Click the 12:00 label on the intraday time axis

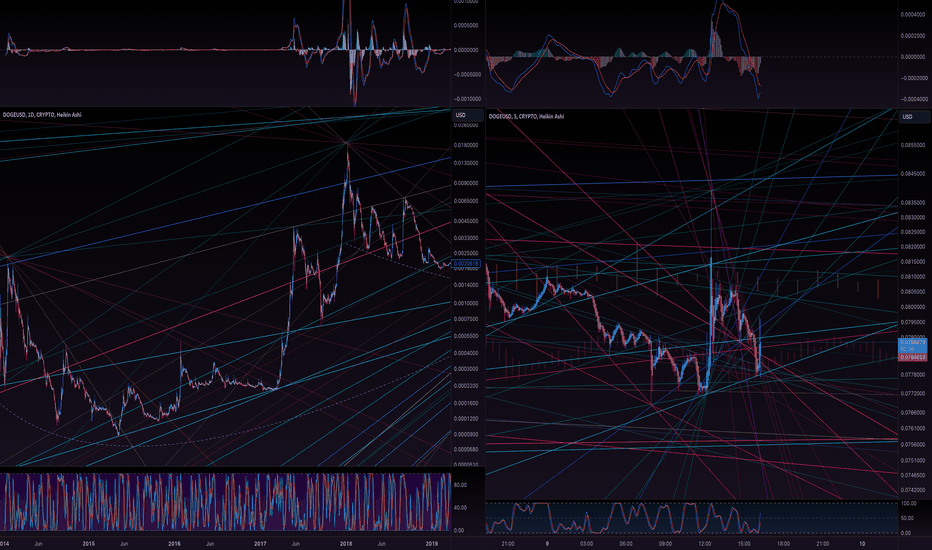[x=704, y=543]
